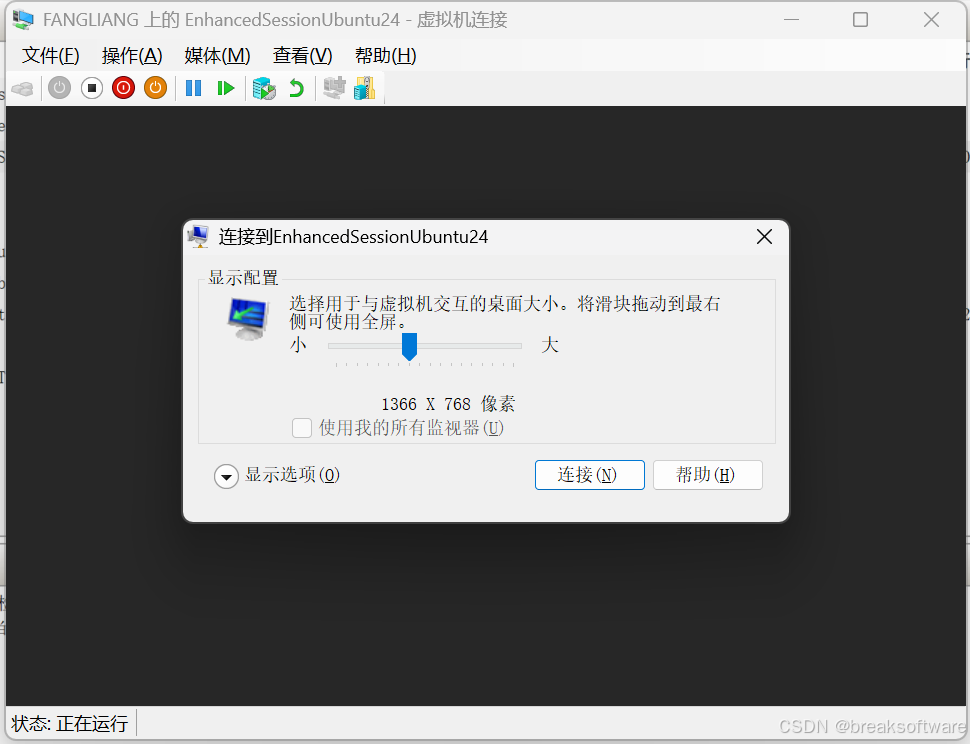Screen dimensions: 970x744
Task: Click the Share resources toolbar icon
Action: click(x=365, y=88)
